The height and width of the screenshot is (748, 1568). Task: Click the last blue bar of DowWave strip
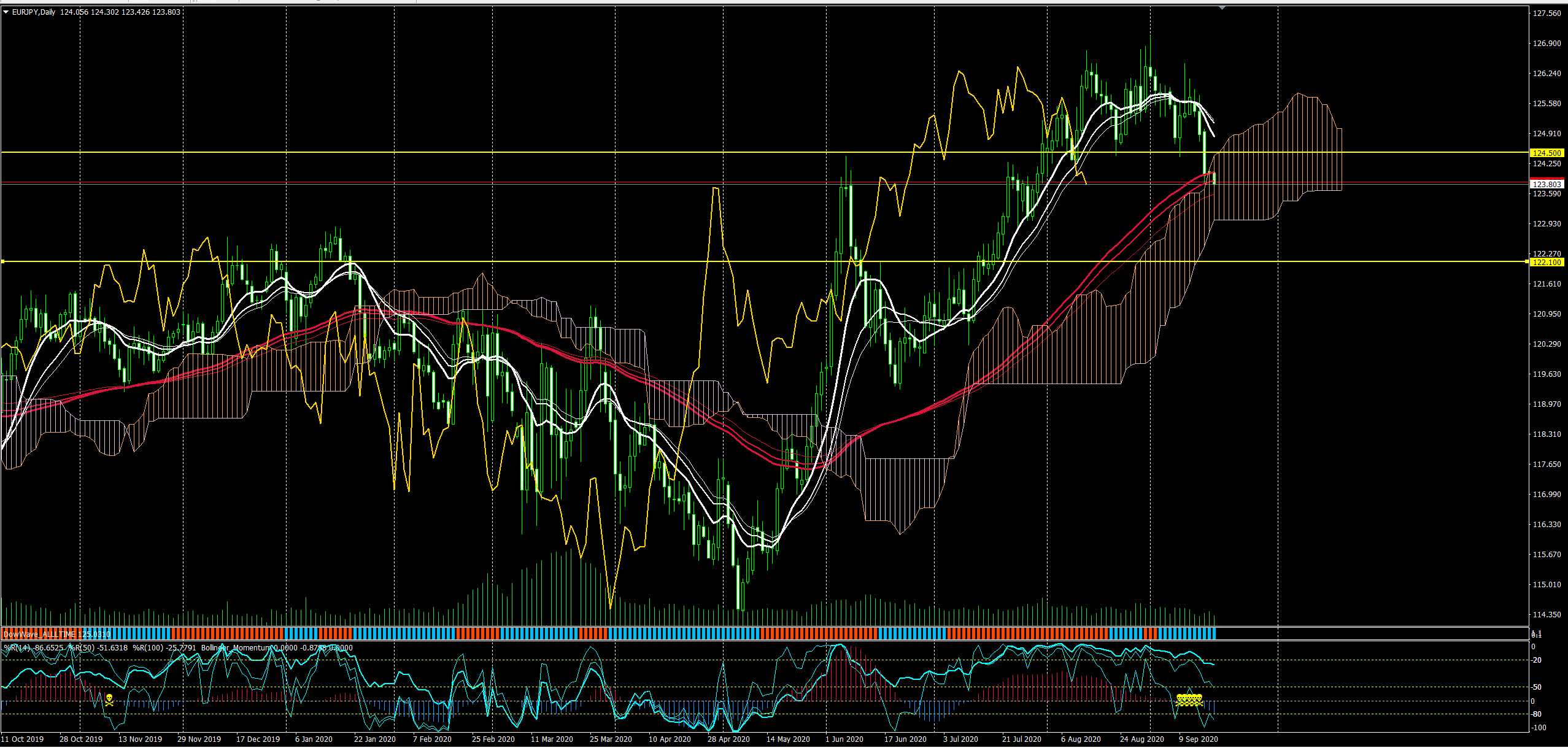point(1213,634)
